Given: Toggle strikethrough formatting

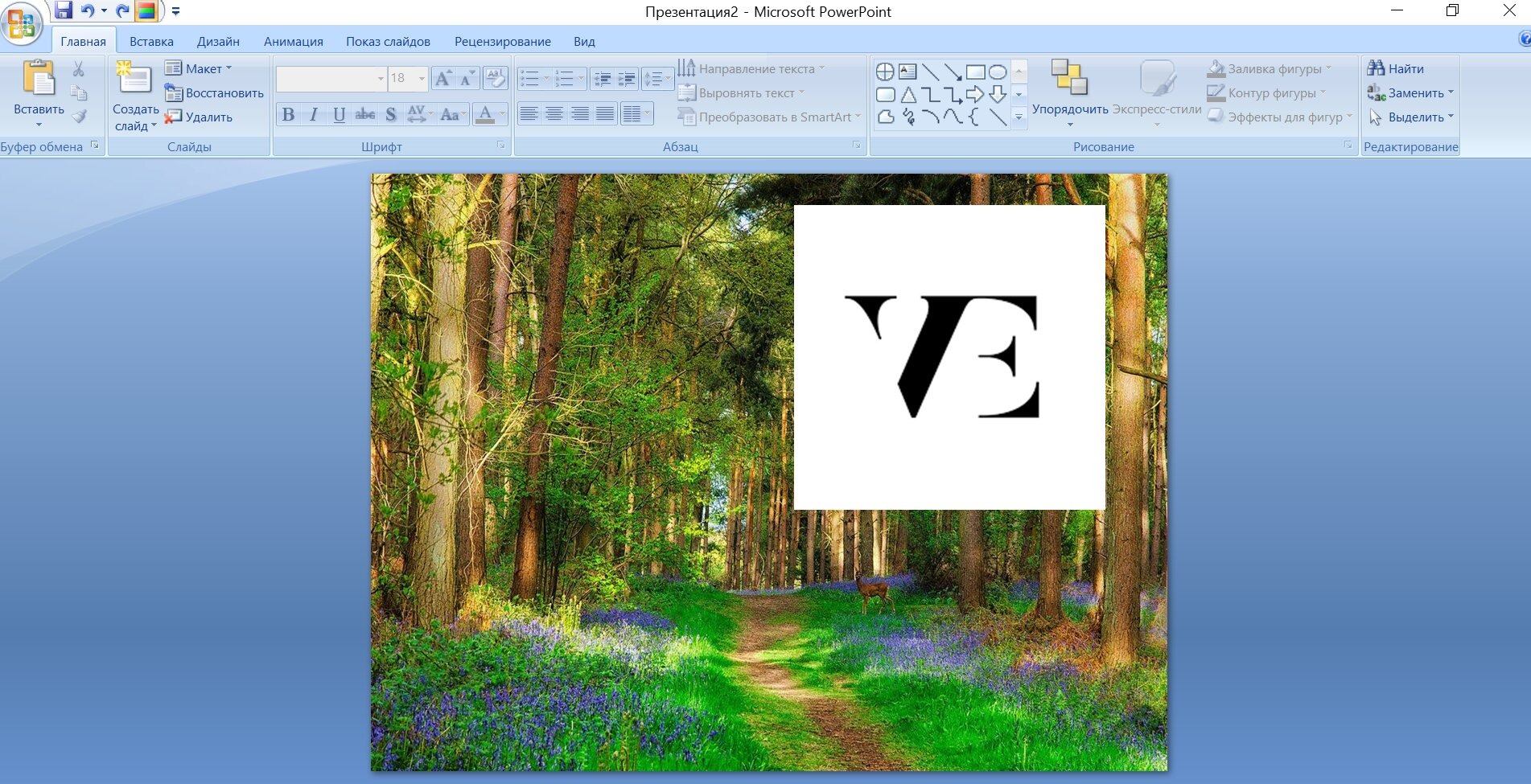Looking at the screenshot, I should coord(365,115).
